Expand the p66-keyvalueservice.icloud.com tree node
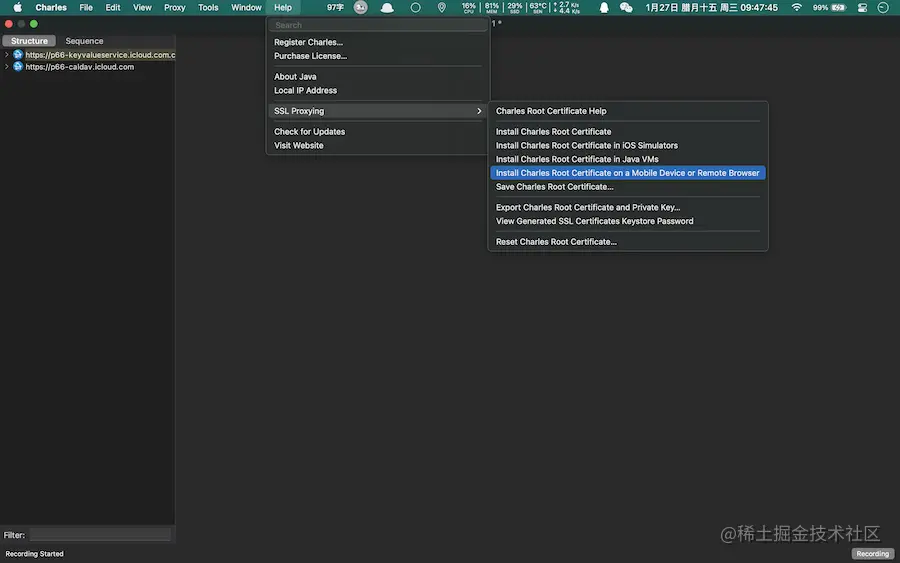 tap(6, 55)
